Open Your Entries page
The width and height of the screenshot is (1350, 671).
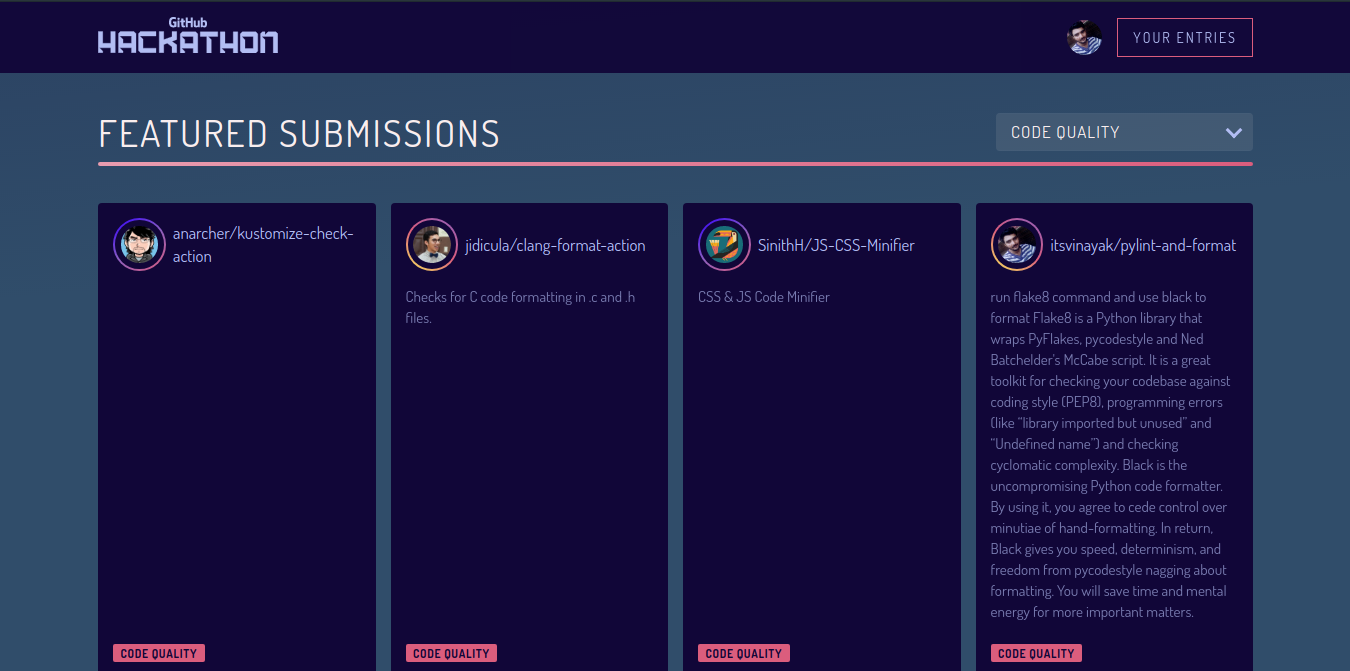pyautogui.click(x=1184, y=38)
